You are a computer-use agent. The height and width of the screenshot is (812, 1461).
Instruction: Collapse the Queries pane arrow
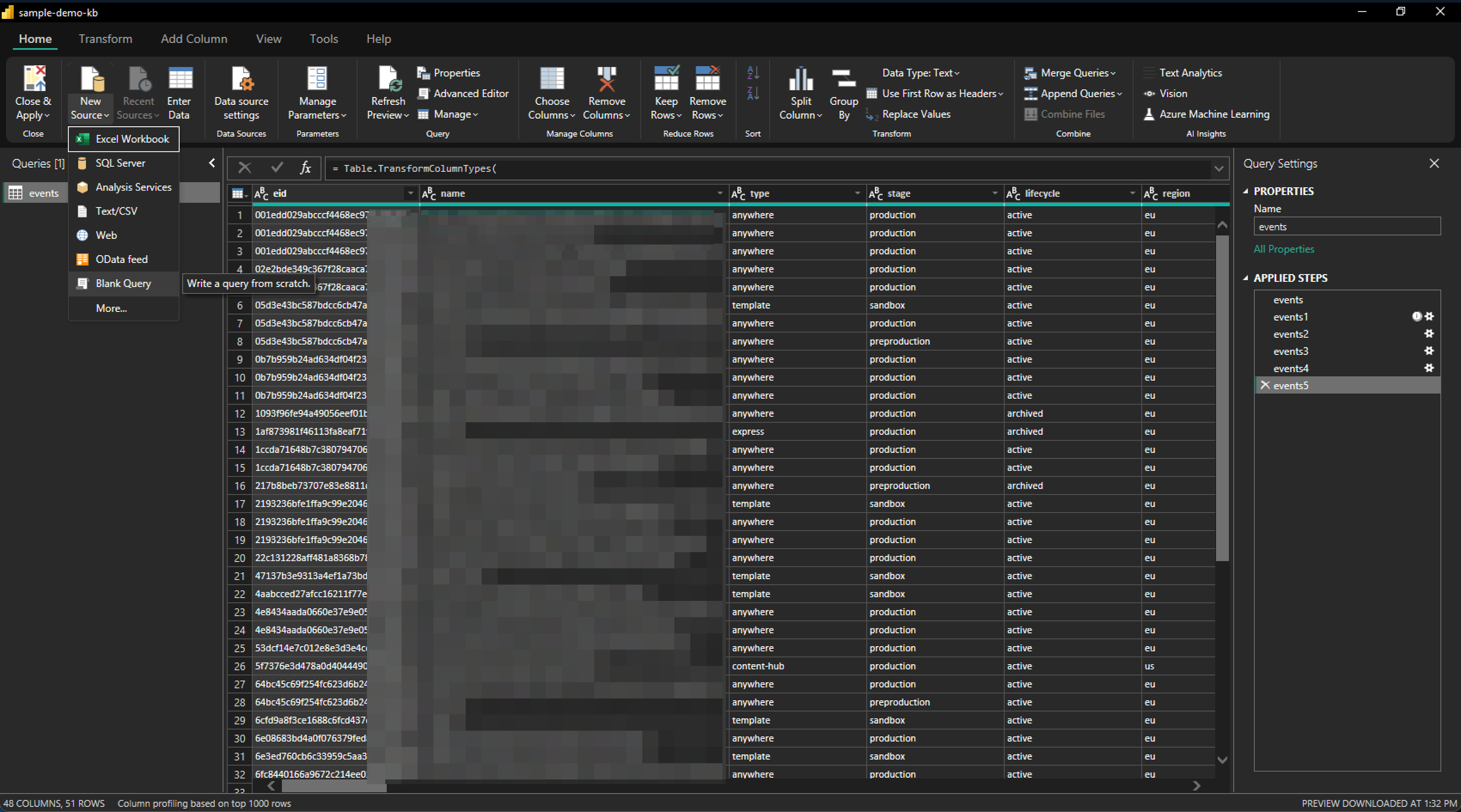tap(212, 163)
